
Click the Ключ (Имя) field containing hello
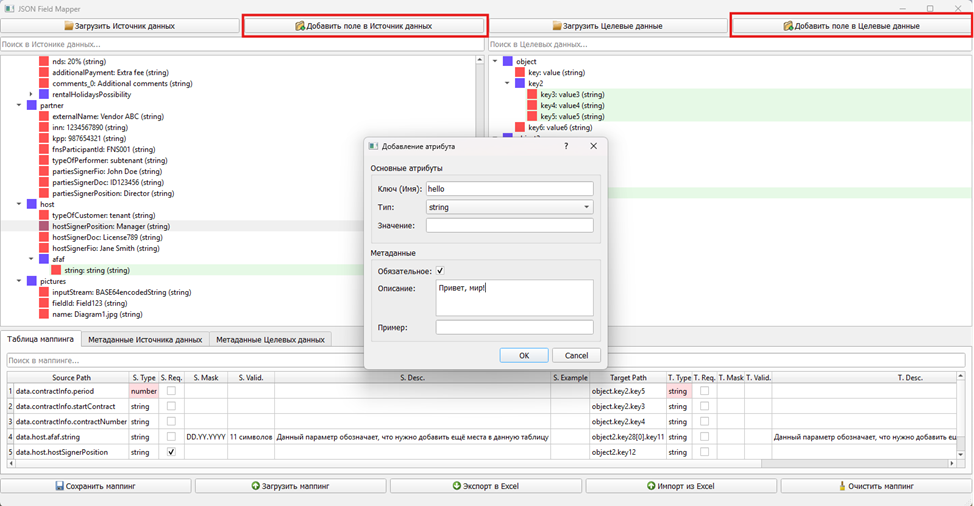pyautogui.click(x=509, y=189)
